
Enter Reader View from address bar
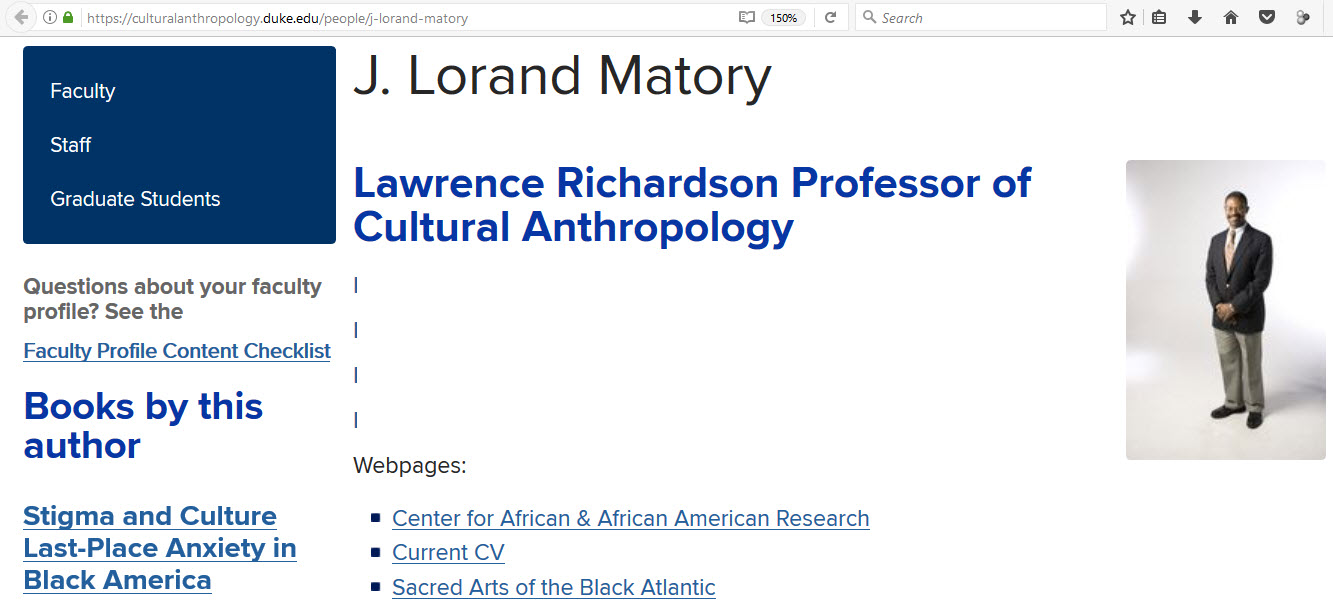[746, 18]
